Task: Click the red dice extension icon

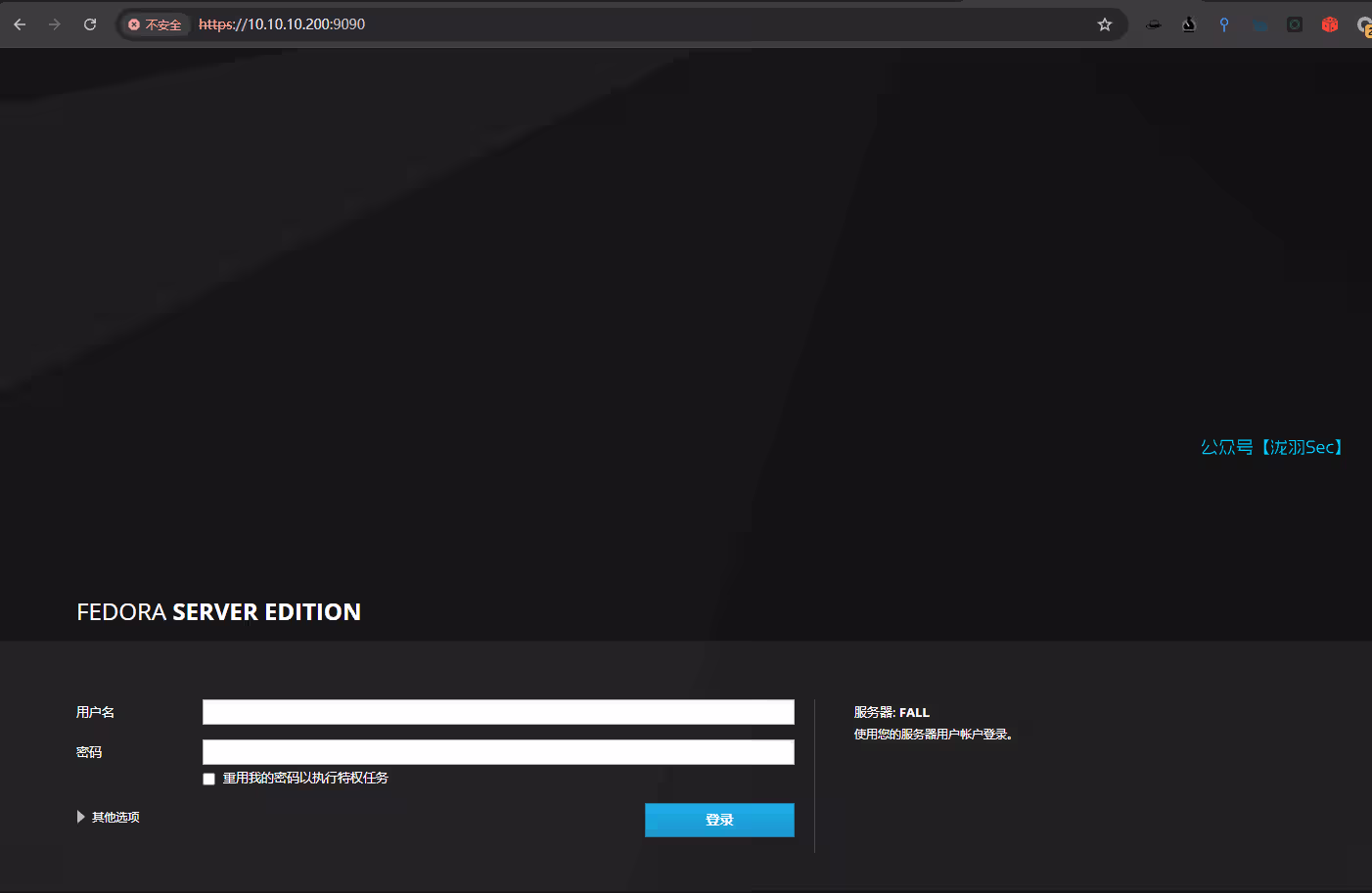Action: (x=1330, y=24)
